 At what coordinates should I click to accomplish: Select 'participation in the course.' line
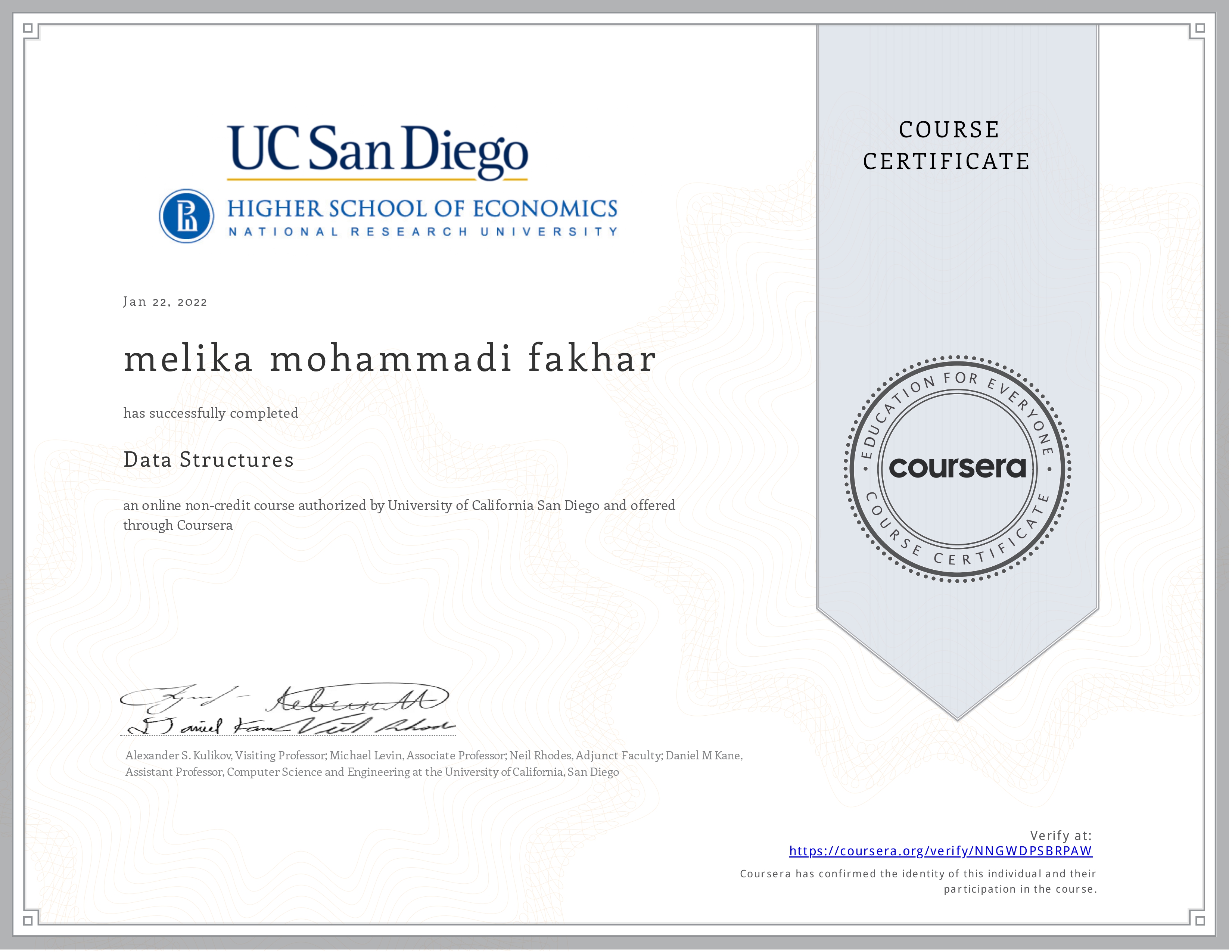tap(1020, 889)
